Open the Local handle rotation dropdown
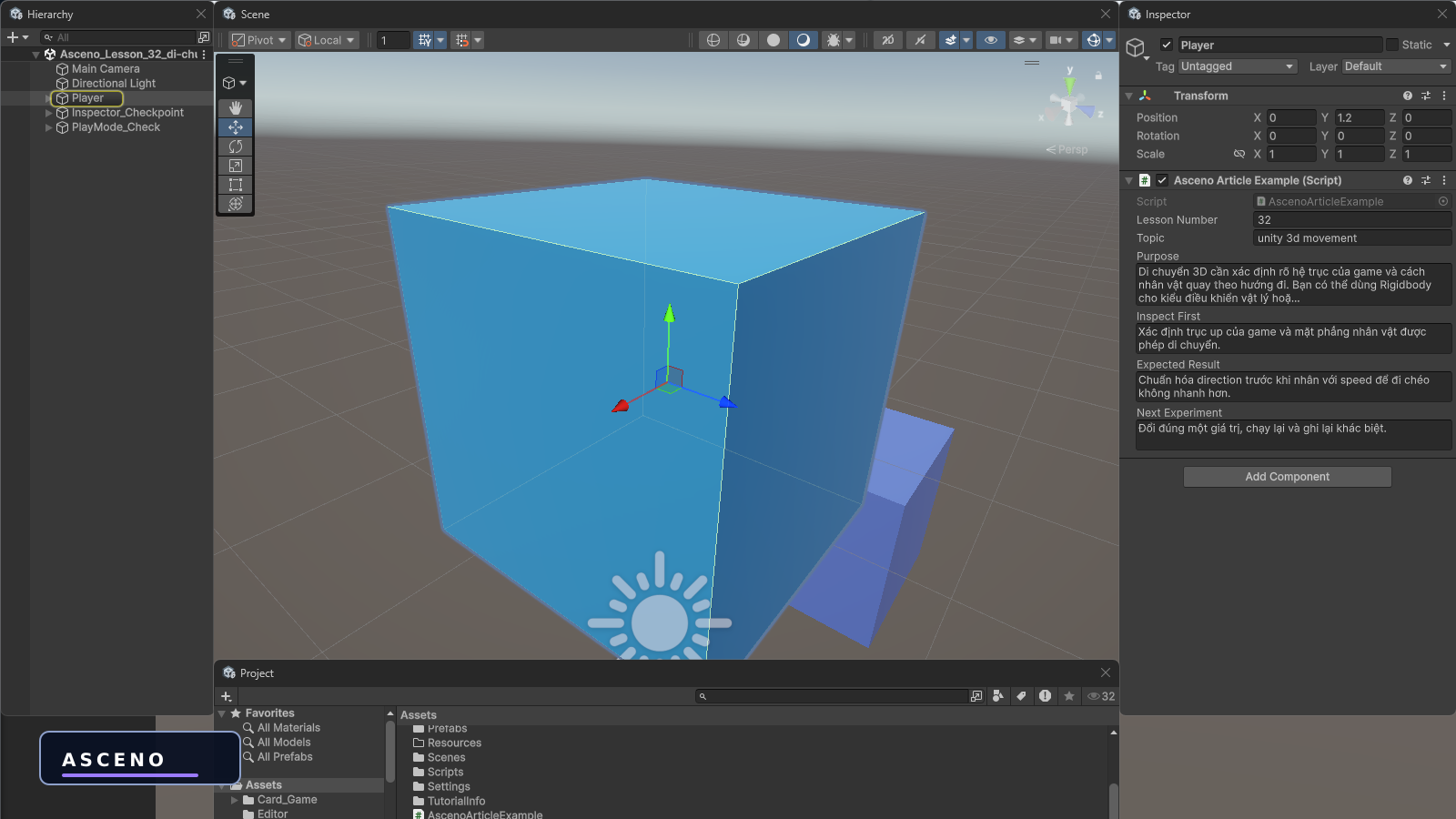Screen dimensions: 1456x819 coord(326,40)
